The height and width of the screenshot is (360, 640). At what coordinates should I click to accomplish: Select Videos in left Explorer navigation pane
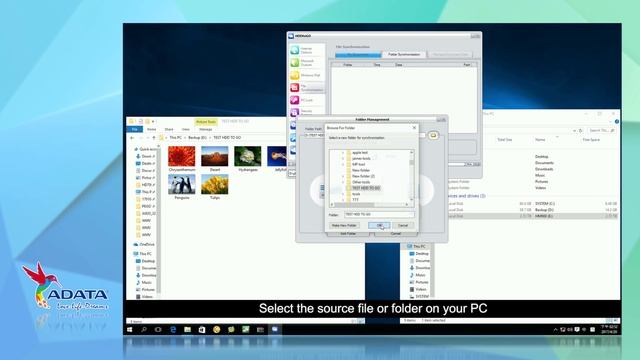(x=145, y=297)
